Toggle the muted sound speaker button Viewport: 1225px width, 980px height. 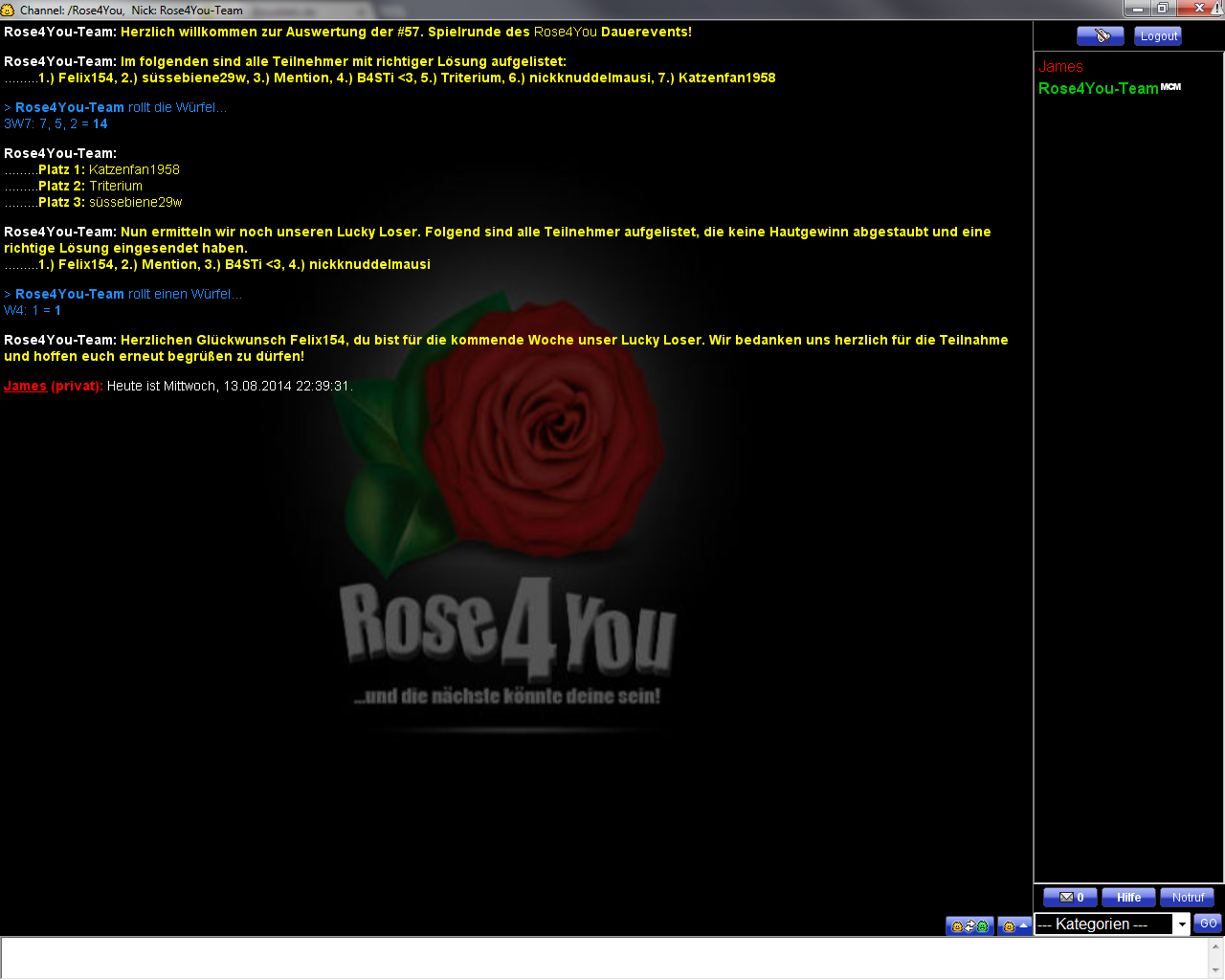[1100, 36]
